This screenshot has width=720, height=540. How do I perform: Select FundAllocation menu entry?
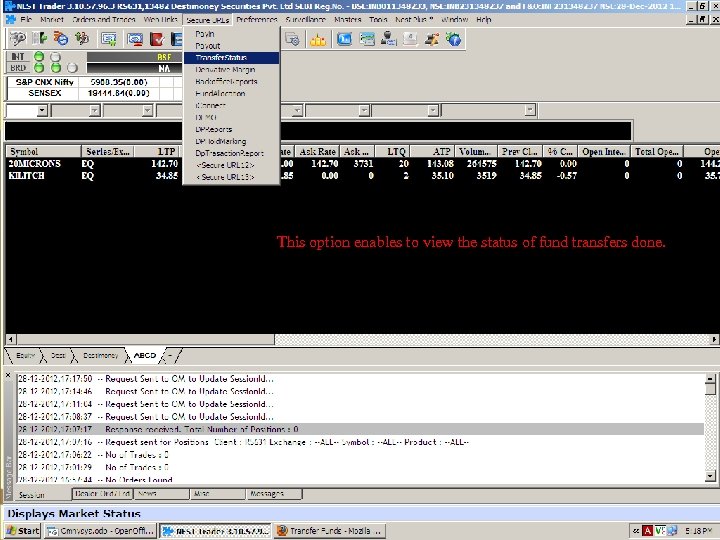point(231,94)
